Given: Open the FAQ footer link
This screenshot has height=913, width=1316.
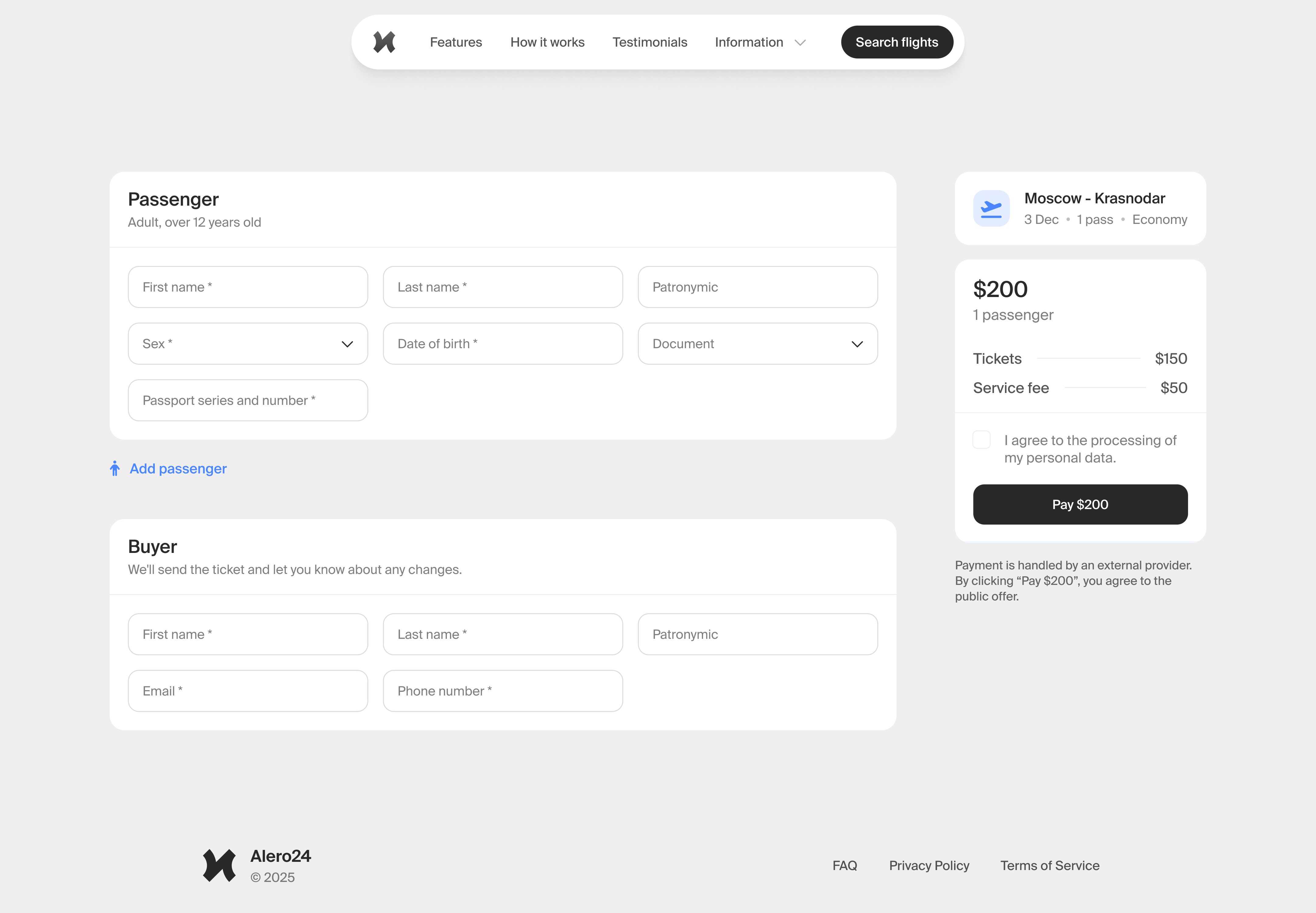Looking at the screenshot, I should click(845, 865).
